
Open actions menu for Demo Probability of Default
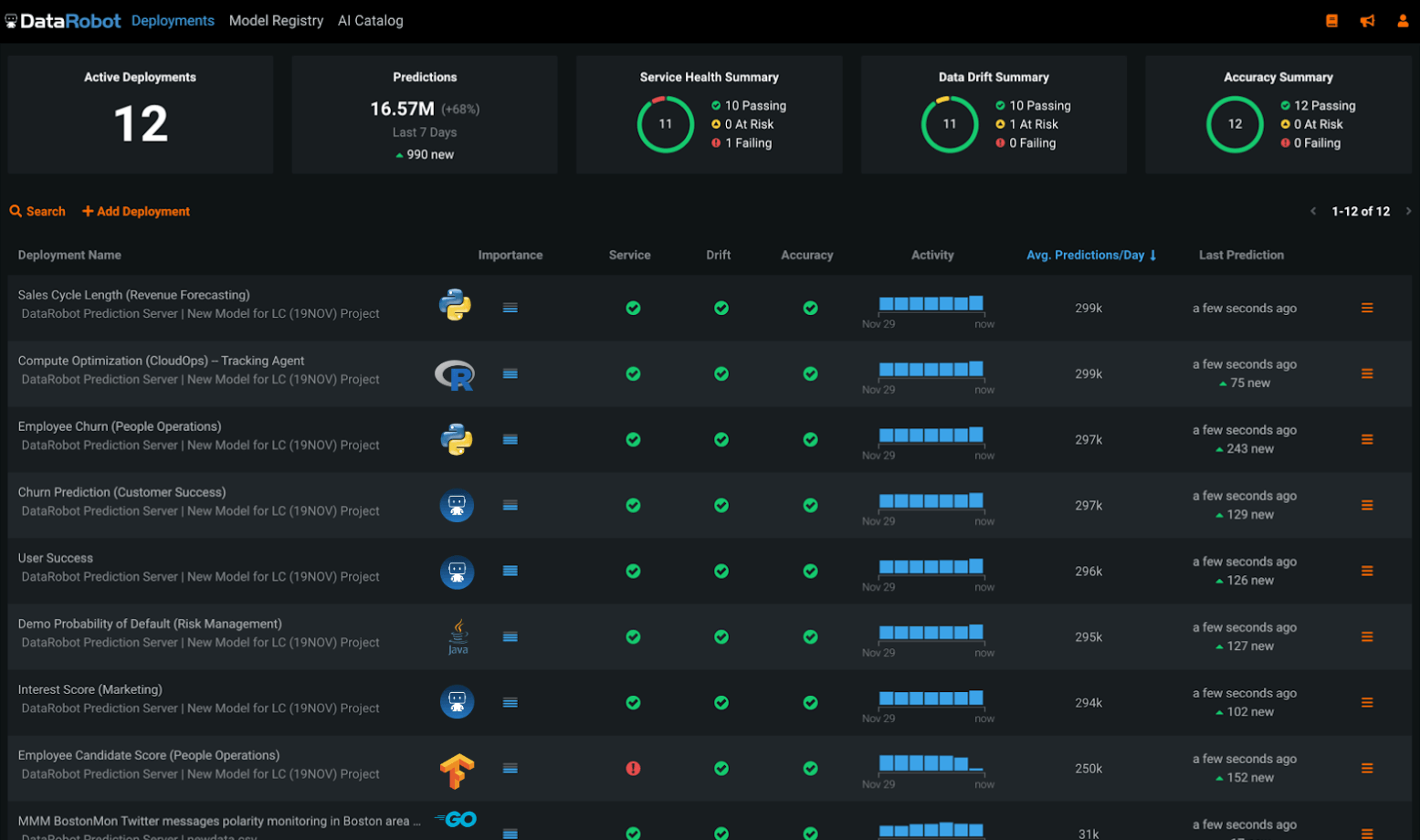click(1367, 636)
